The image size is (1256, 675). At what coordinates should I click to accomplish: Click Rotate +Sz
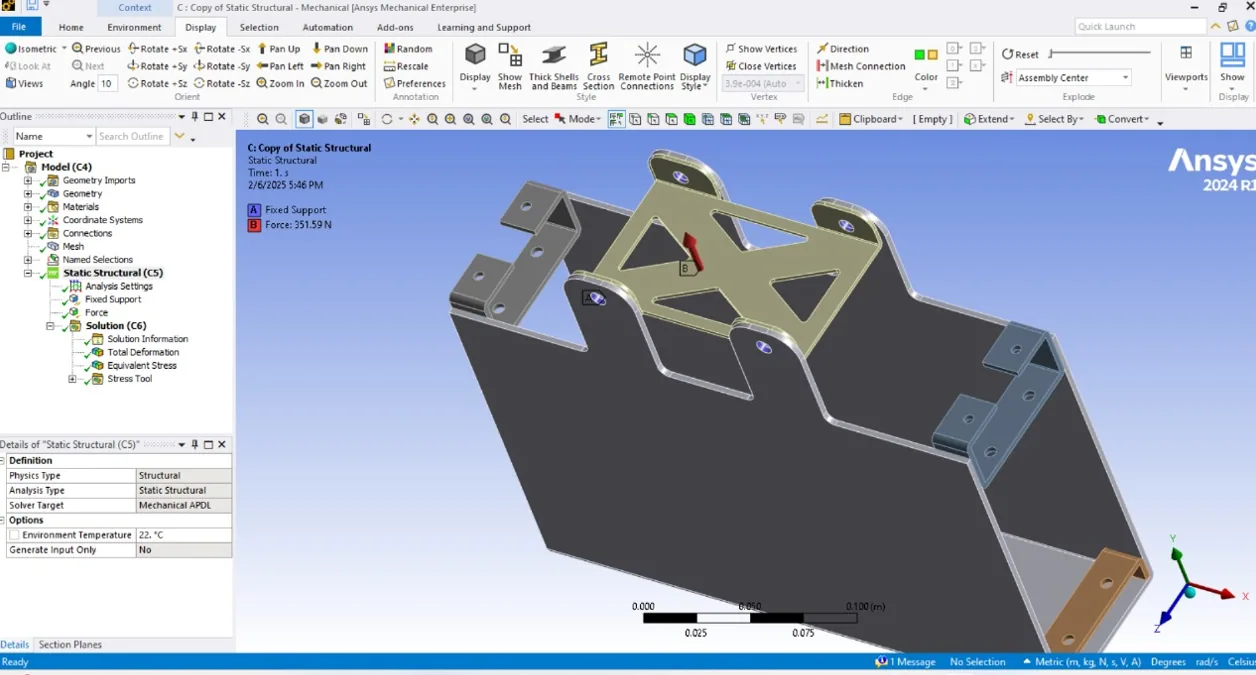pos(158,83)
